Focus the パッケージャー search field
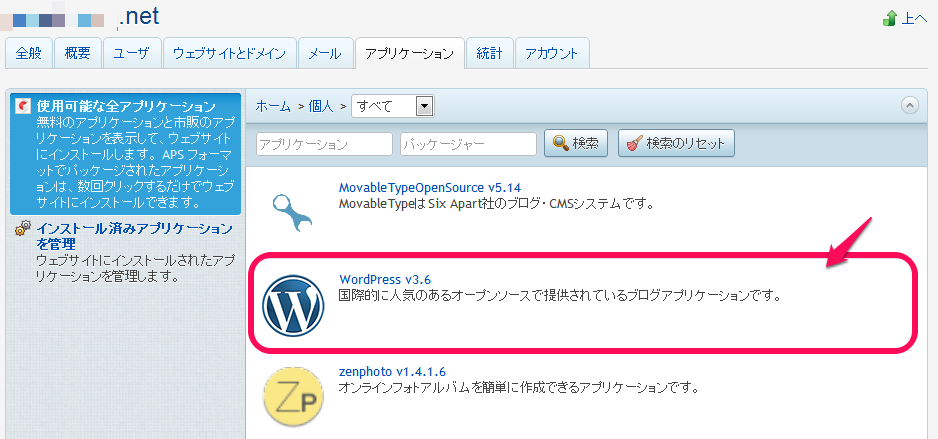 click(468, 144)
